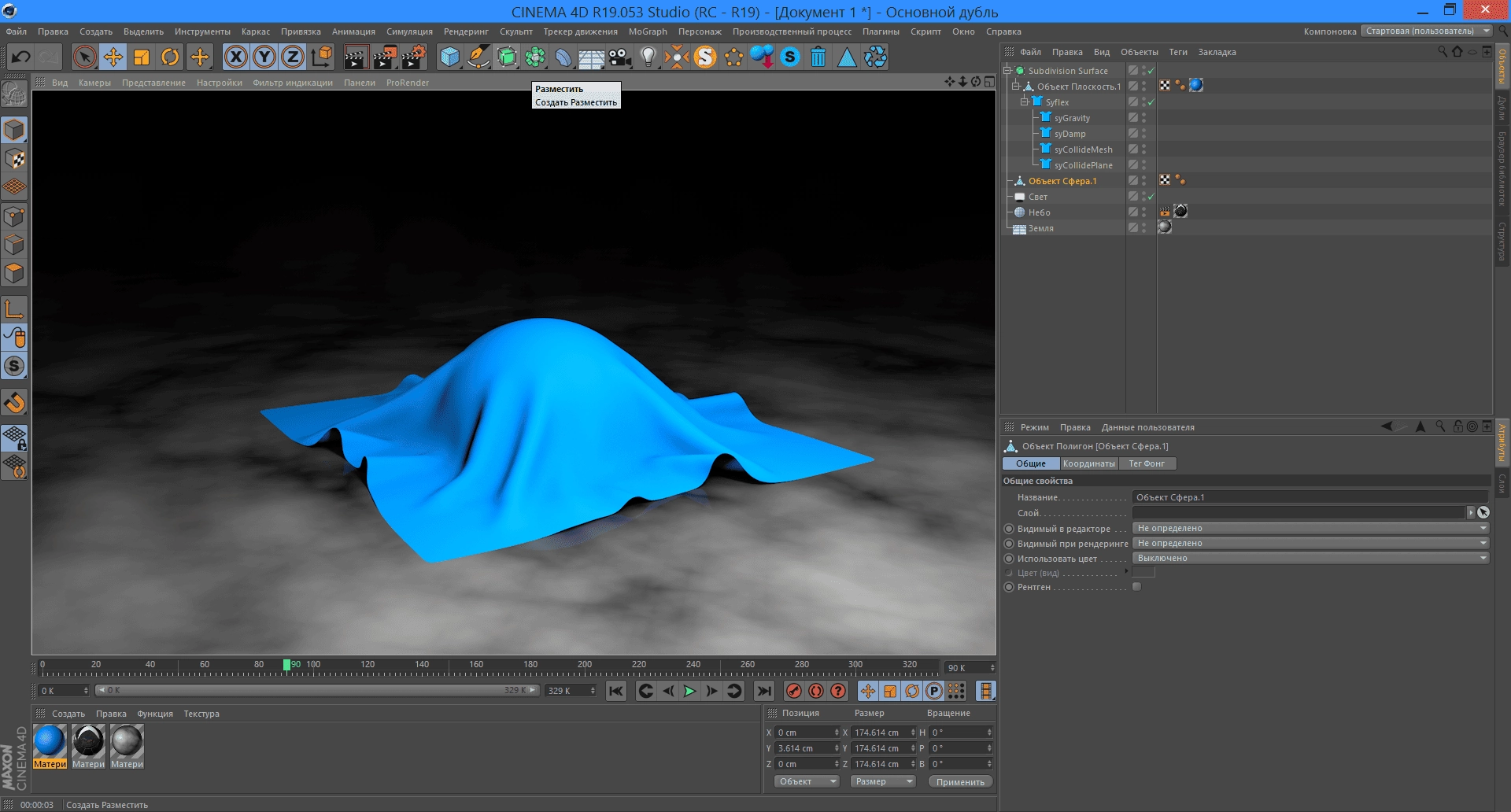Collapse the Syflex tree node
Screen dimensions: 1511x812
click(1024, 101)
